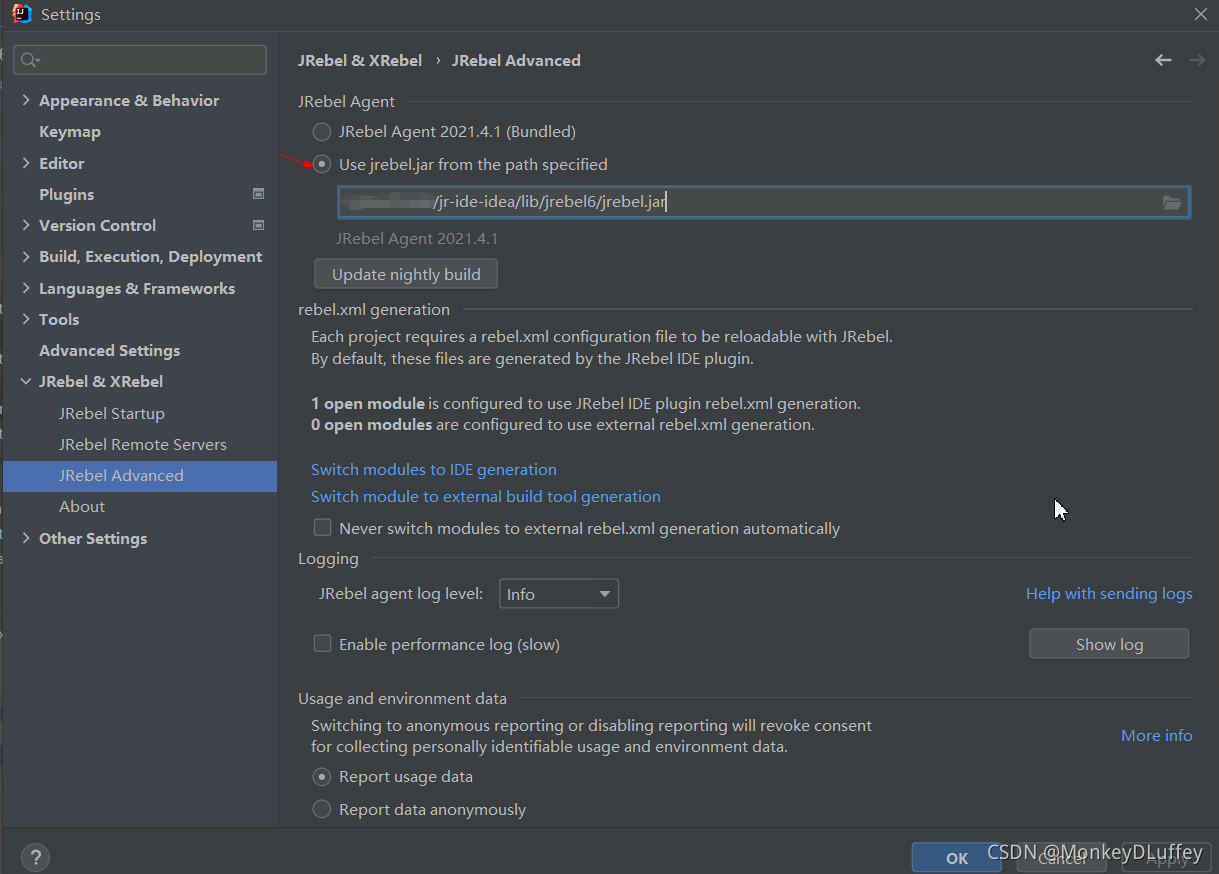Collapse the JRebel & XRebel tree node
This screenshot has width=1219, height=874.
click(x=26, y=381)
